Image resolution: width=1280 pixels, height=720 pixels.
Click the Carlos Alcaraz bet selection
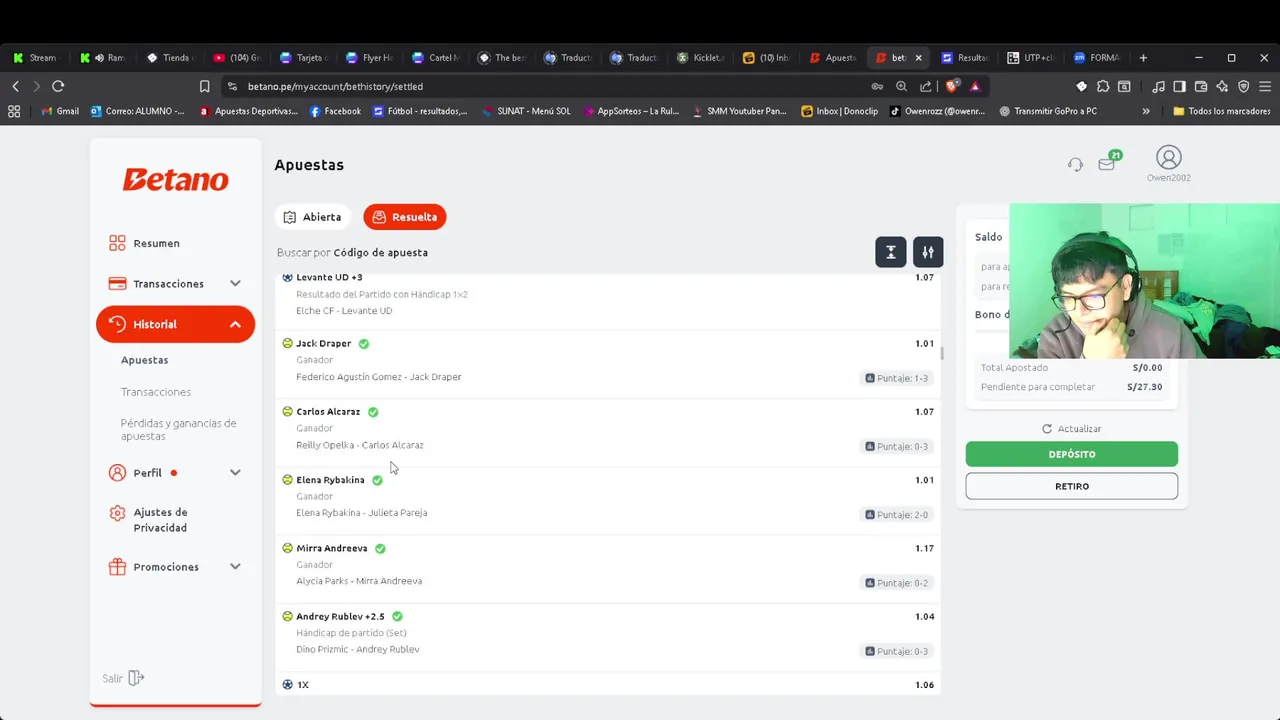328,411
